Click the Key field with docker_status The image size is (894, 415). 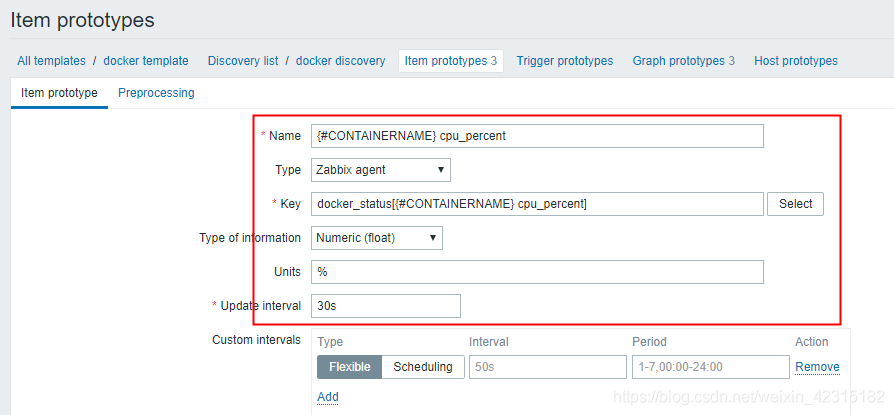coord(537,204)
